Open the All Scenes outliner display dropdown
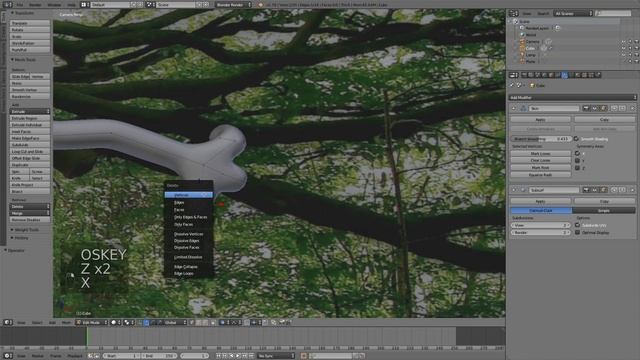640x360 pixels. 573,13
